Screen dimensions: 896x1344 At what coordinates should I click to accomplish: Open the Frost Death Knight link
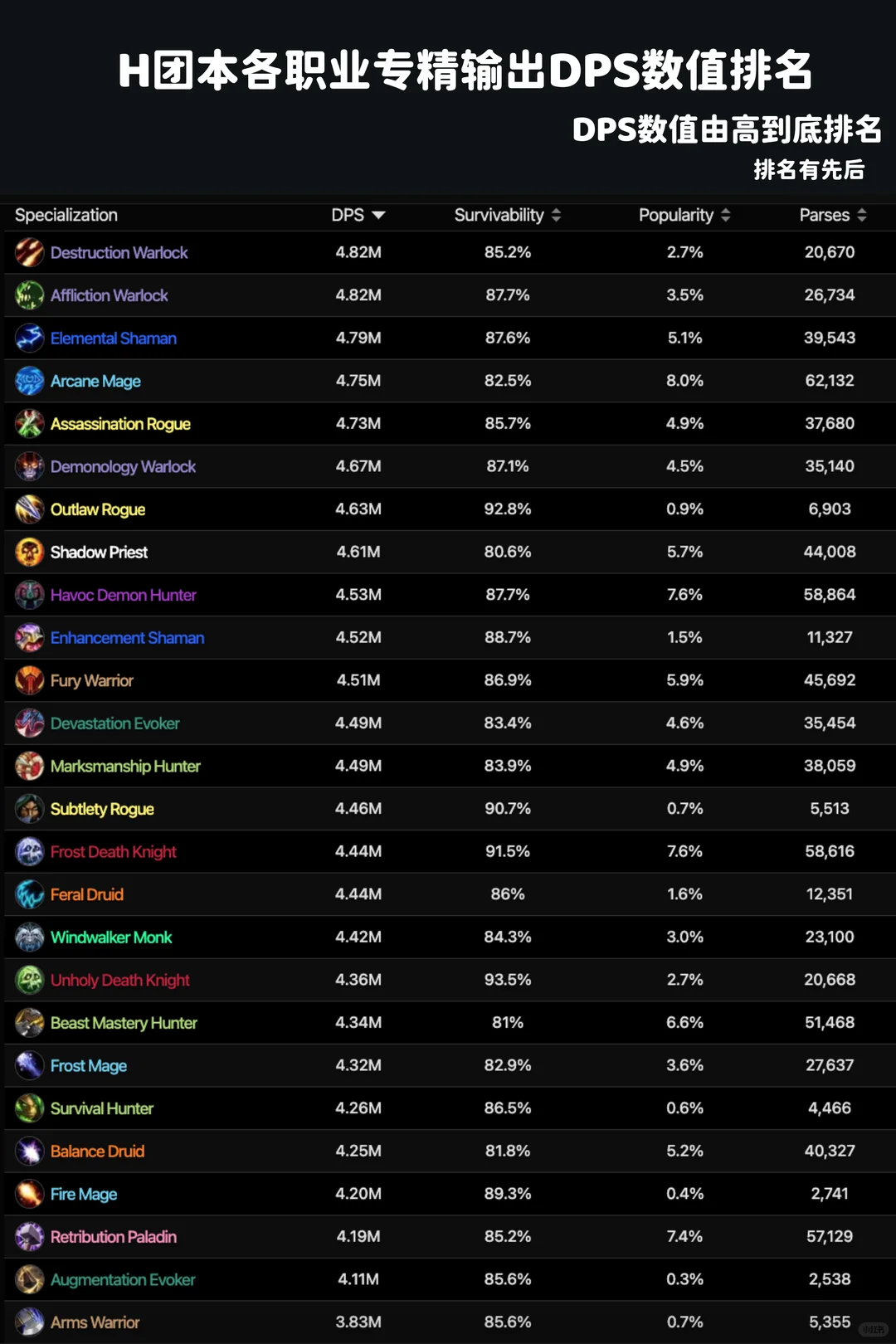tap(114, 852)
